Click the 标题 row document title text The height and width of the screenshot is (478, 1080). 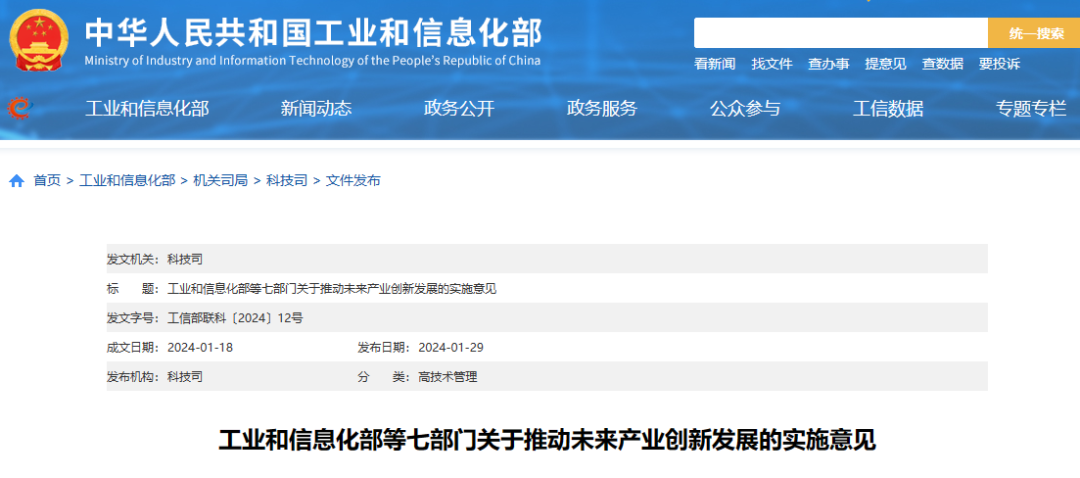332,289
